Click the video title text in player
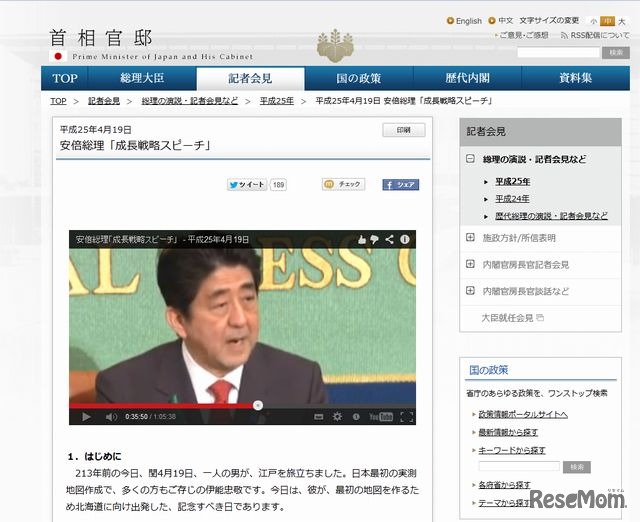The width and height of the screenshot is (640, 522). 162,240
